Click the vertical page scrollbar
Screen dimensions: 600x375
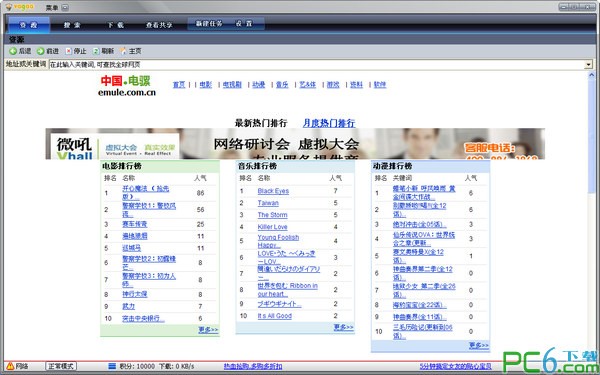(592, 214)
